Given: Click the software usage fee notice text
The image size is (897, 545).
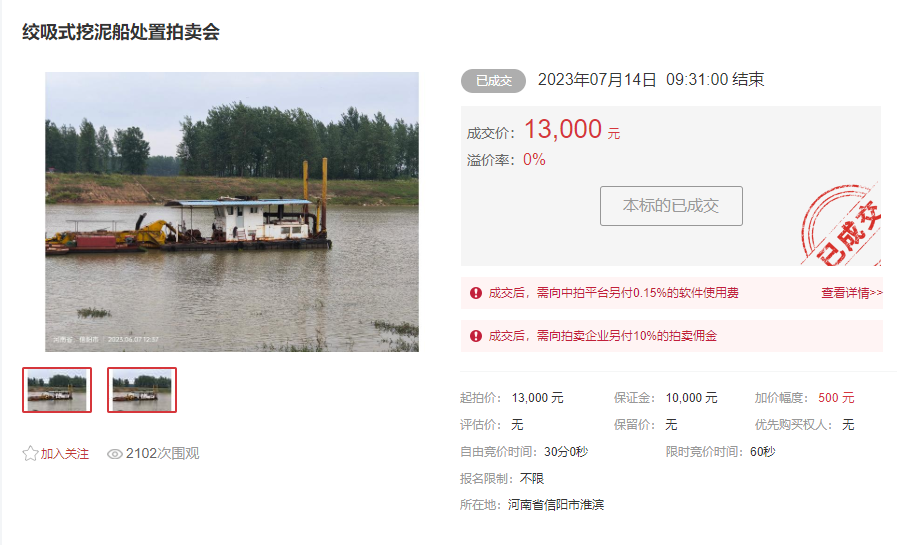Looking at the screenshot, I should click(613, 293).
